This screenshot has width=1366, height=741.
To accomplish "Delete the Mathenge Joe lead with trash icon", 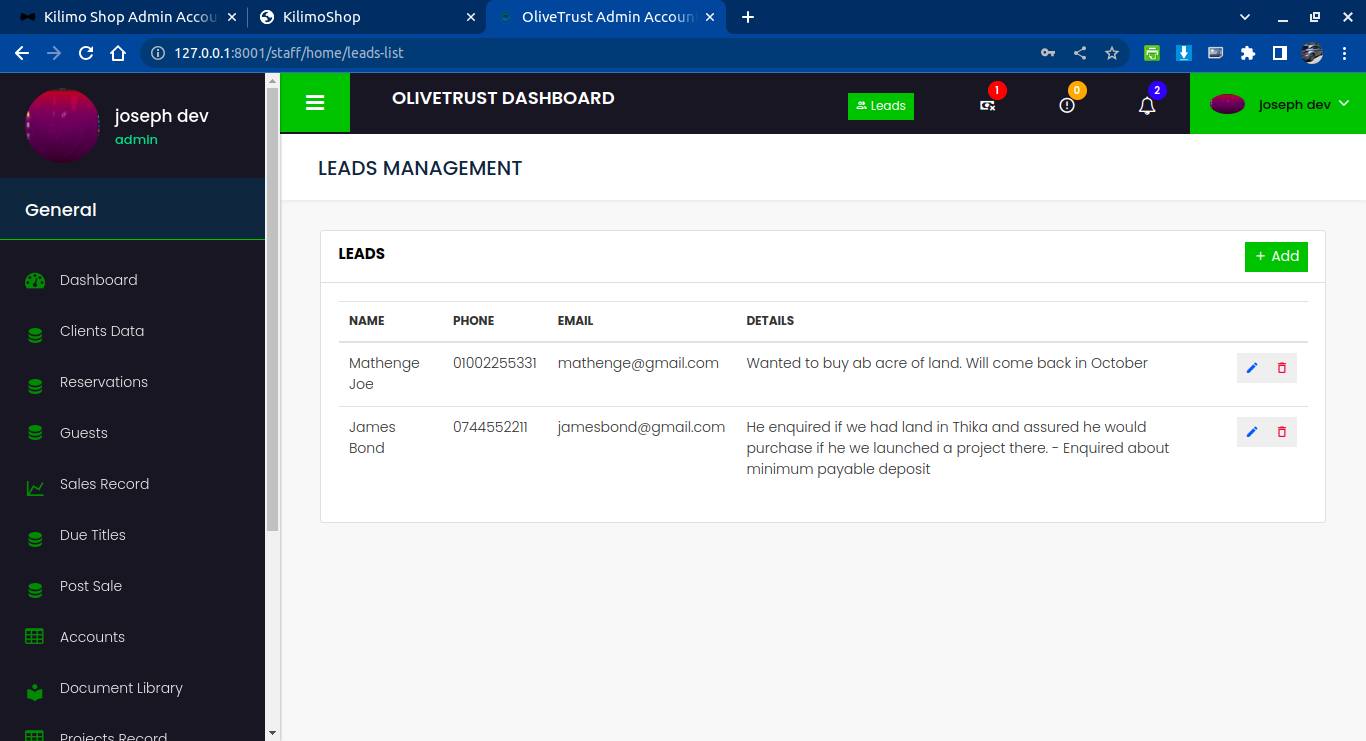I will pyautogui.click(x=1281, y=368).
